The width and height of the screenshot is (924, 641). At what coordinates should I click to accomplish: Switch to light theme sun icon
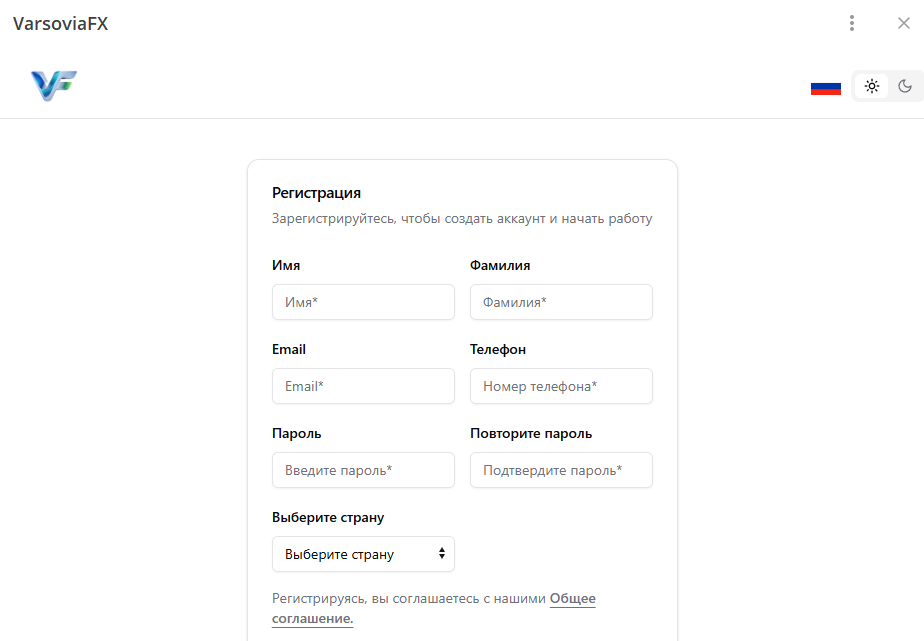pyautogui.click(x=872, y=86)
